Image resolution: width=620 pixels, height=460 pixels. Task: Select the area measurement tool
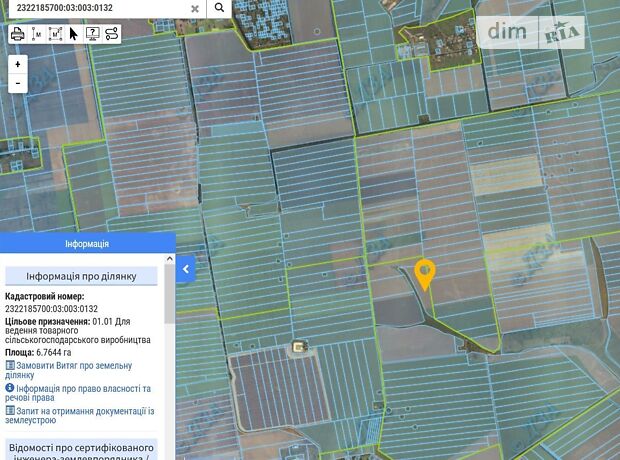pyautogui.click(x=55, y=33)
